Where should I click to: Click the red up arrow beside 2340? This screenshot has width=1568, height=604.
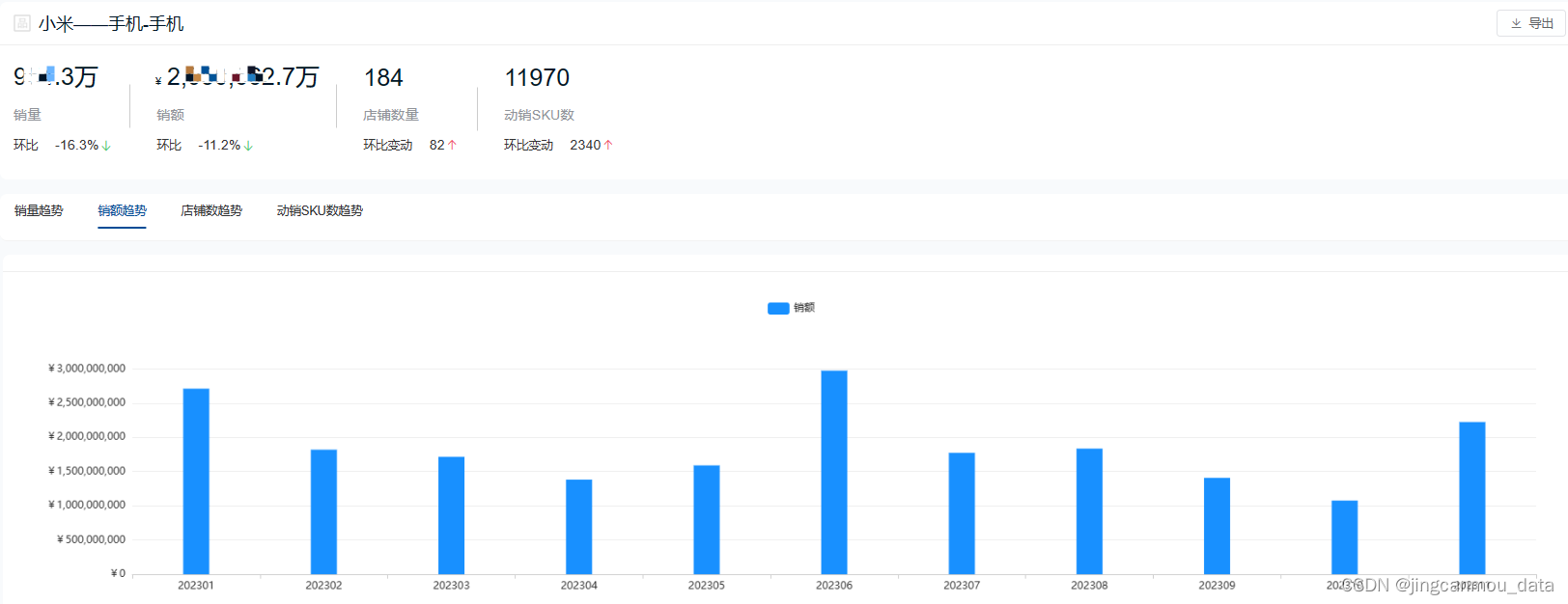pyautogui.click(x=608, y=145)
